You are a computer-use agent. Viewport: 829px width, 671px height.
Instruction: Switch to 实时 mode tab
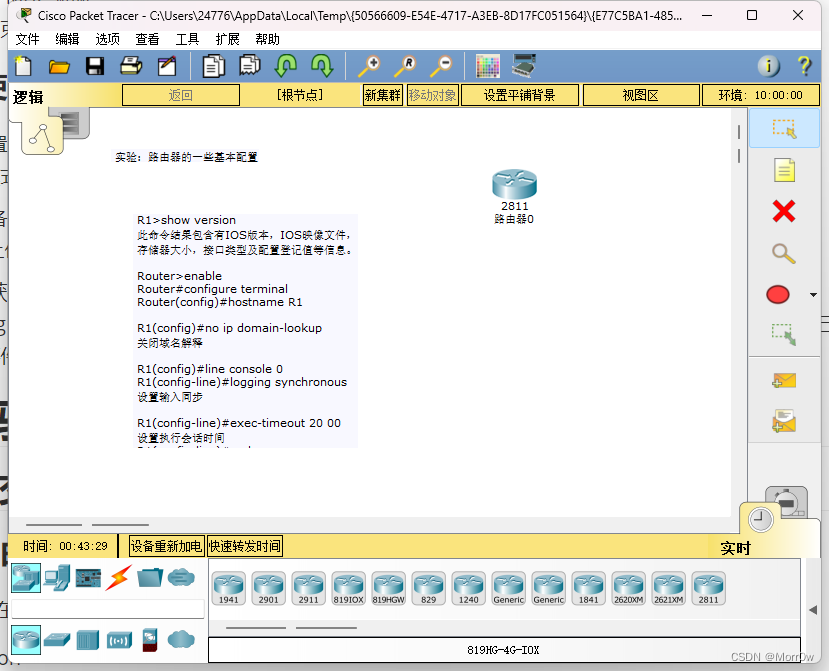click(x=735, y=548)
